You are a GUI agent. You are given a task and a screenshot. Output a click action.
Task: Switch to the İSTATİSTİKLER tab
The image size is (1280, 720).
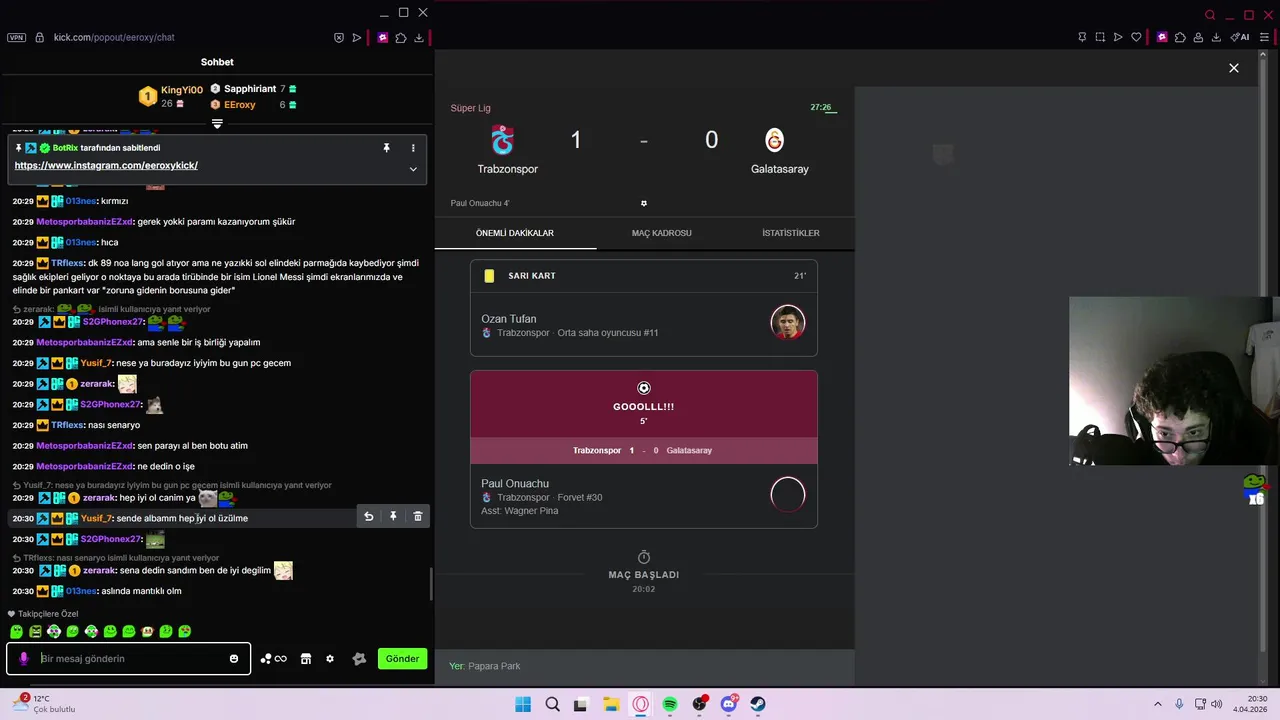(791, 233)
